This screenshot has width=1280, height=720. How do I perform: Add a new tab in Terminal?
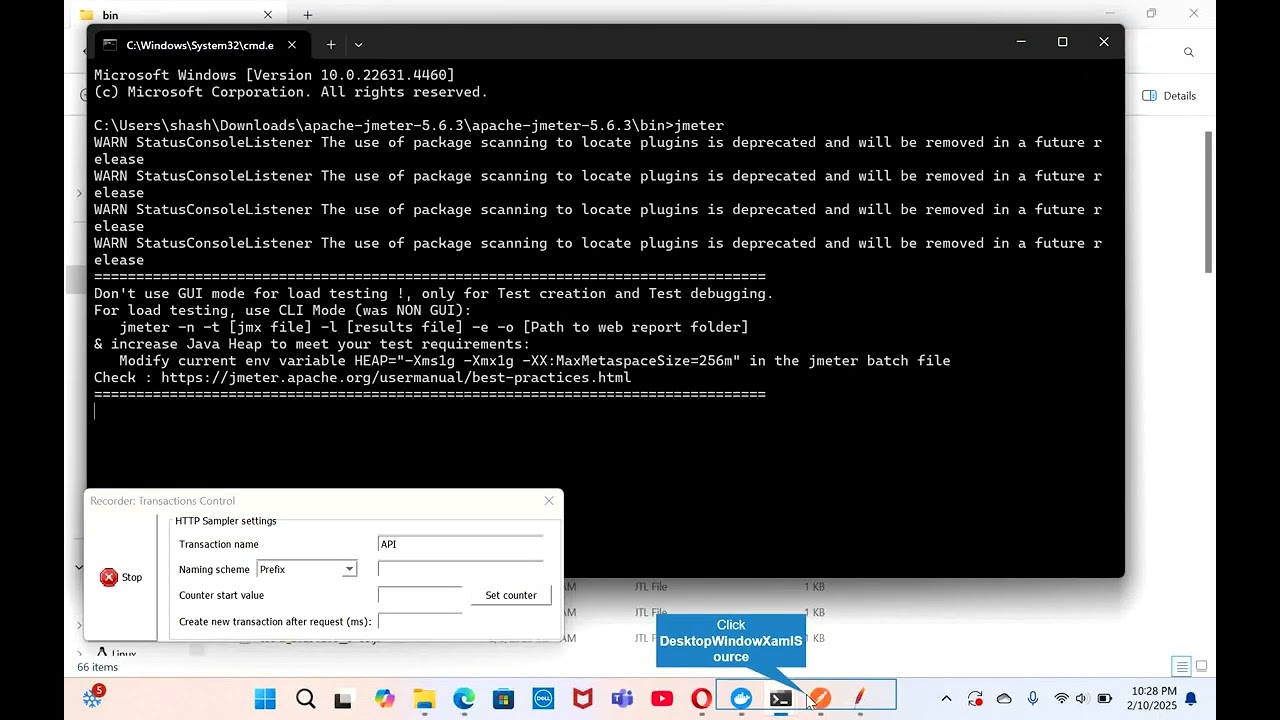[331, 45]
